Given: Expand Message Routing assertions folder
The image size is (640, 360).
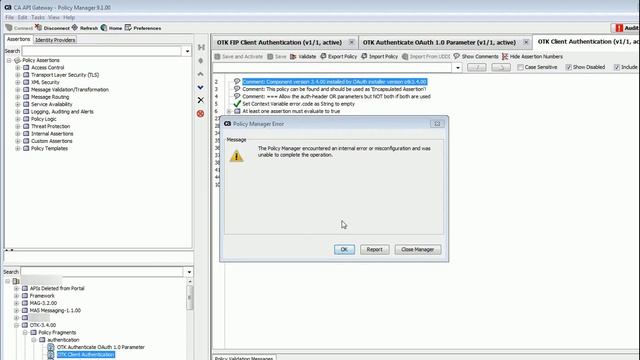Looking at the screenshot, I should (18, 97).
